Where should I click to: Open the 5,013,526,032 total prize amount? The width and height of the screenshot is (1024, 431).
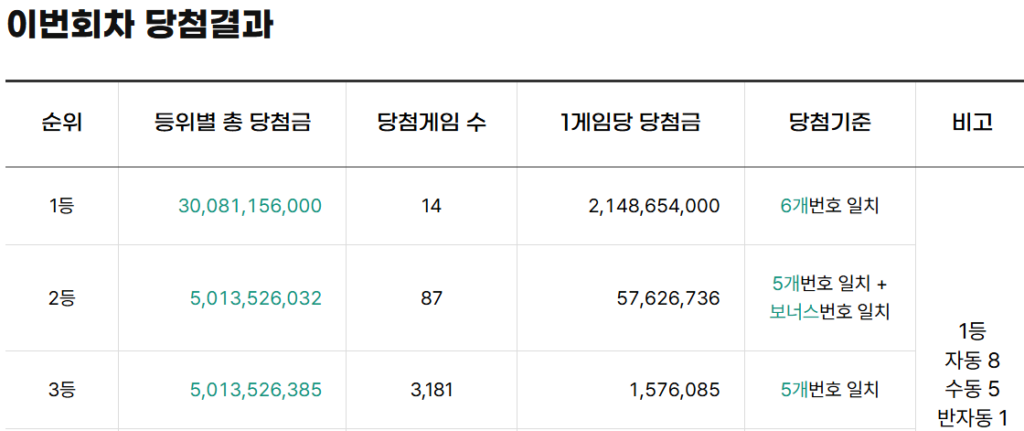point(256,298)
